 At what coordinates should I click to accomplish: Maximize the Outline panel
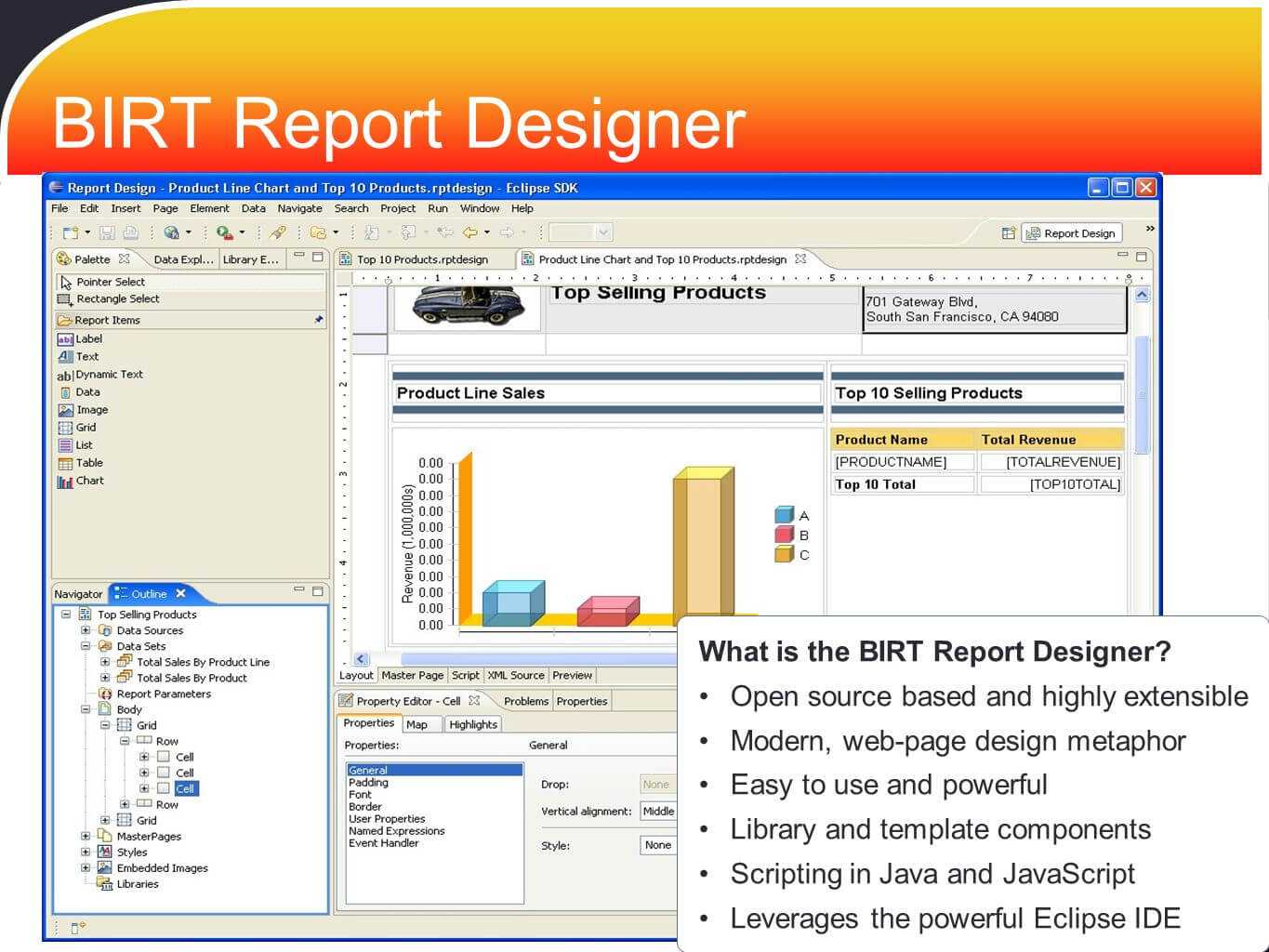[317, 590]
